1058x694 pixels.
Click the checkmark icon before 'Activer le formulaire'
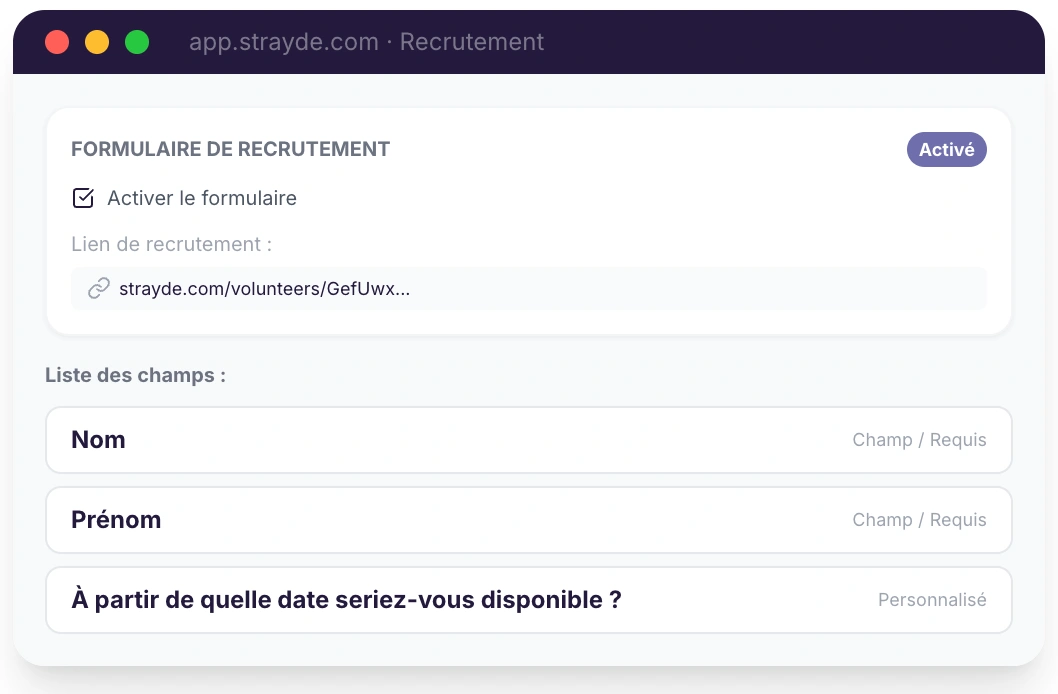82,197
